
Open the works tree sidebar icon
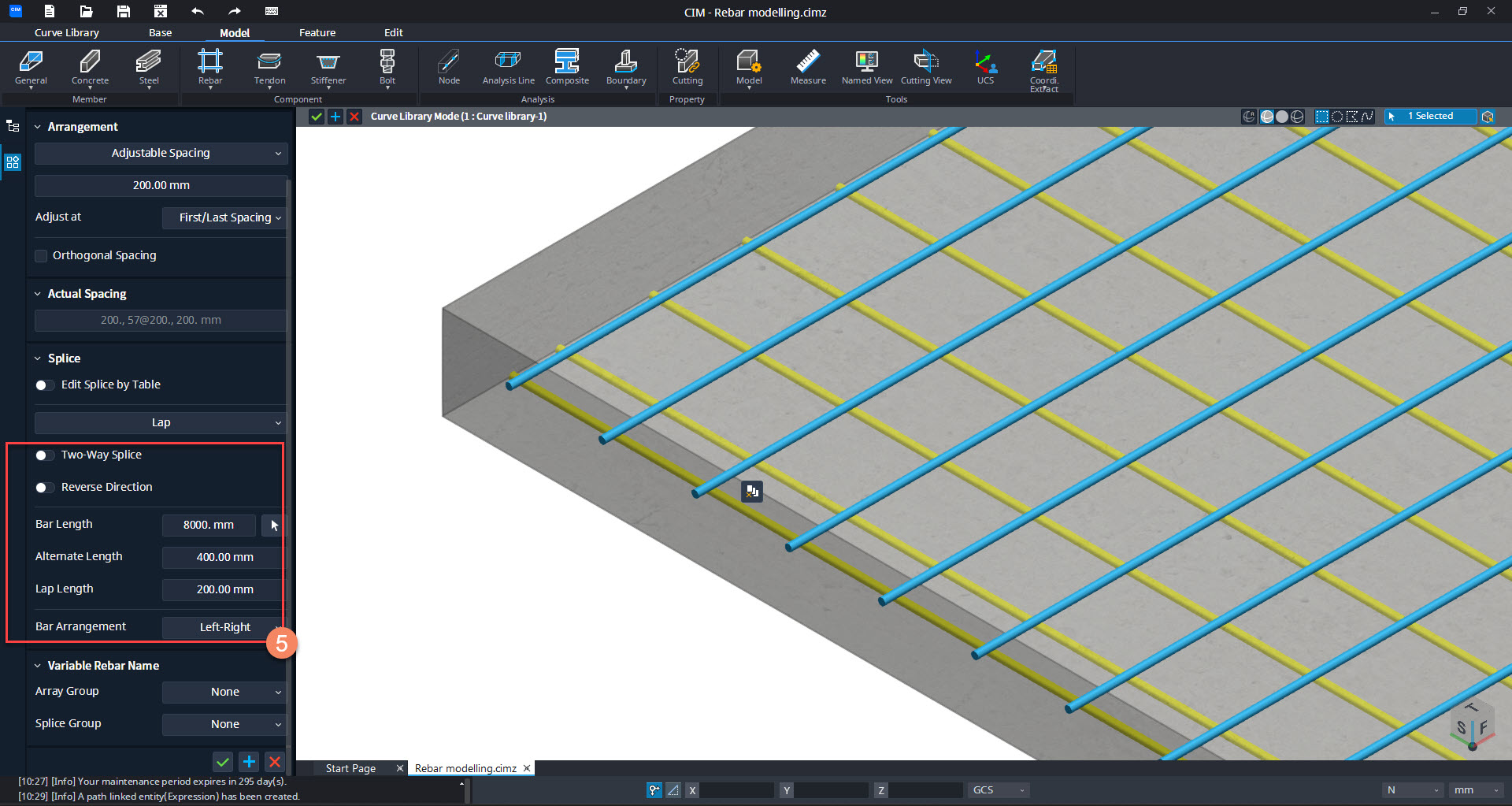(13, 126)
